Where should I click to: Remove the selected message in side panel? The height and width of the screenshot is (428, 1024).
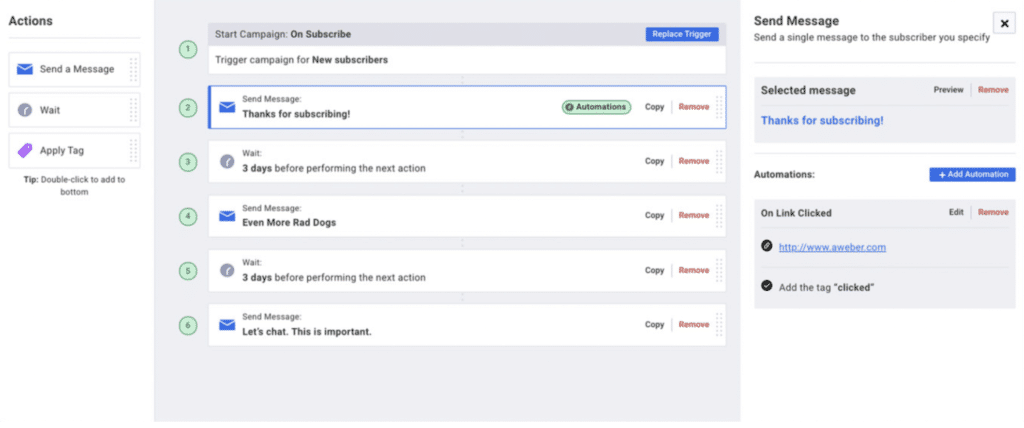(993, 90)
